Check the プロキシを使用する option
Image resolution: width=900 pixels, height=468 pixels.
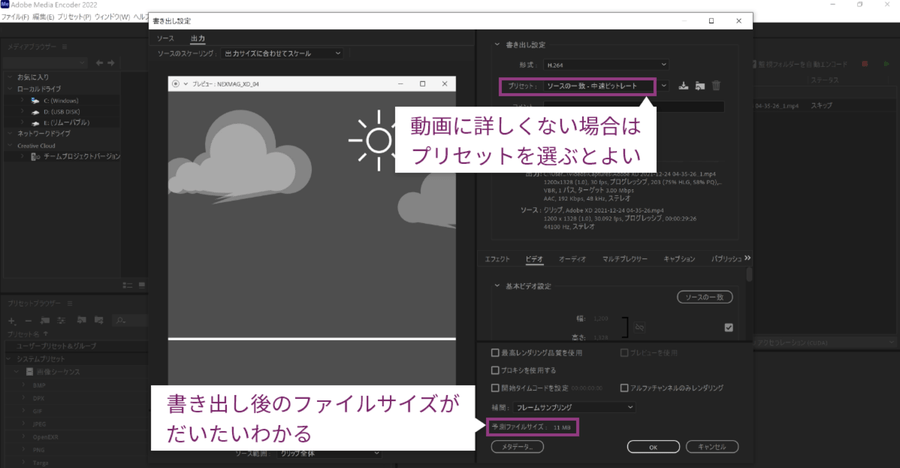click(495, 370)
